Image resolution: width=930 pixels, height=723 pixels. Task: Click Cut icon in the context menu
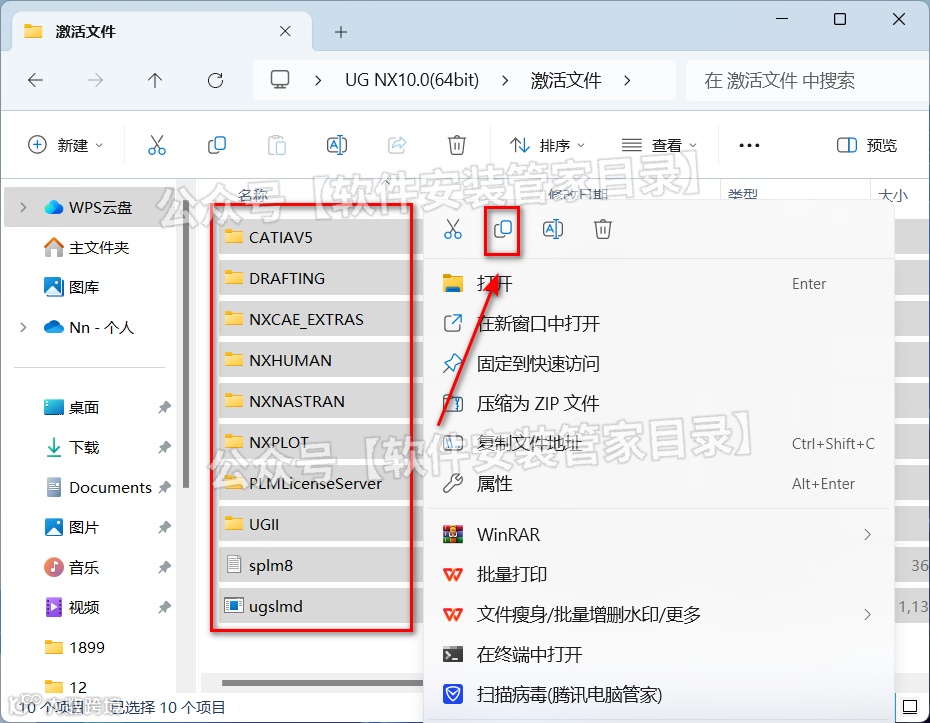(453, 230)
